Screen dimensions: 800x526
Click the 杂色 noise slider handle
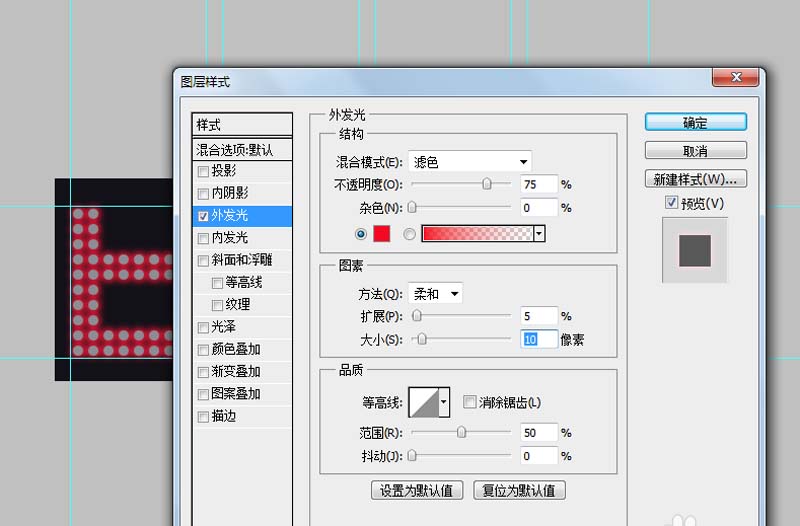tap(412, 207)
